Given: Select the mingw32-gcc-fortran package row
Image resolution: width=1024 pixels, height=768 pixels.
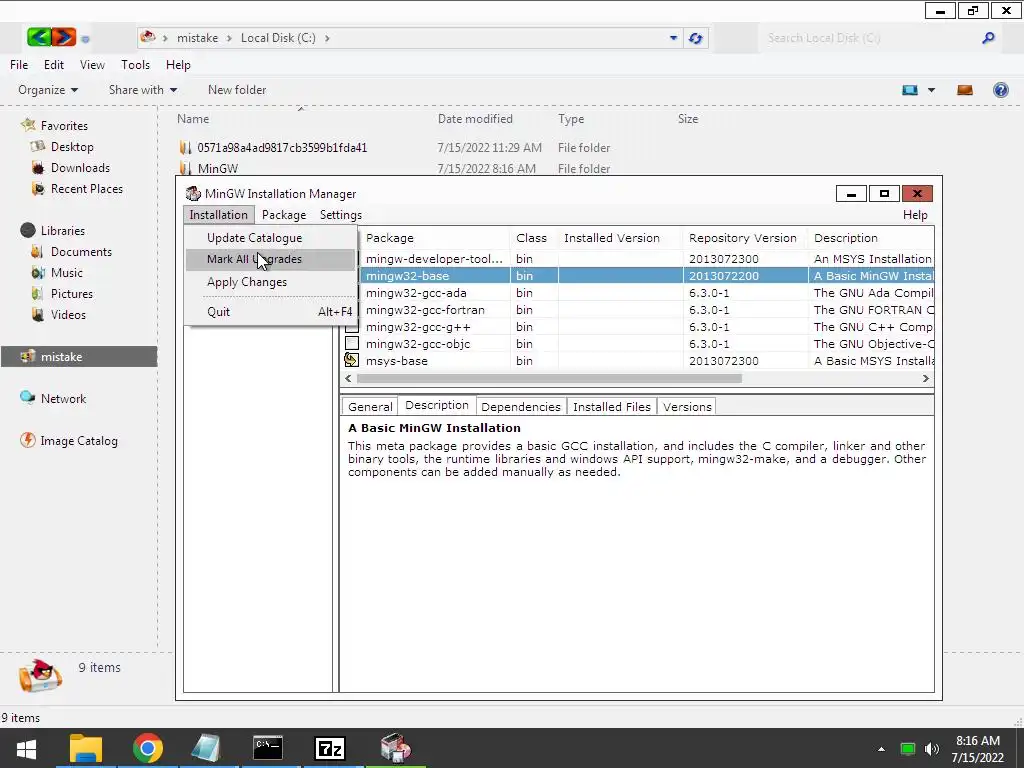Looking at the screenshot, I should coord(639,310).
